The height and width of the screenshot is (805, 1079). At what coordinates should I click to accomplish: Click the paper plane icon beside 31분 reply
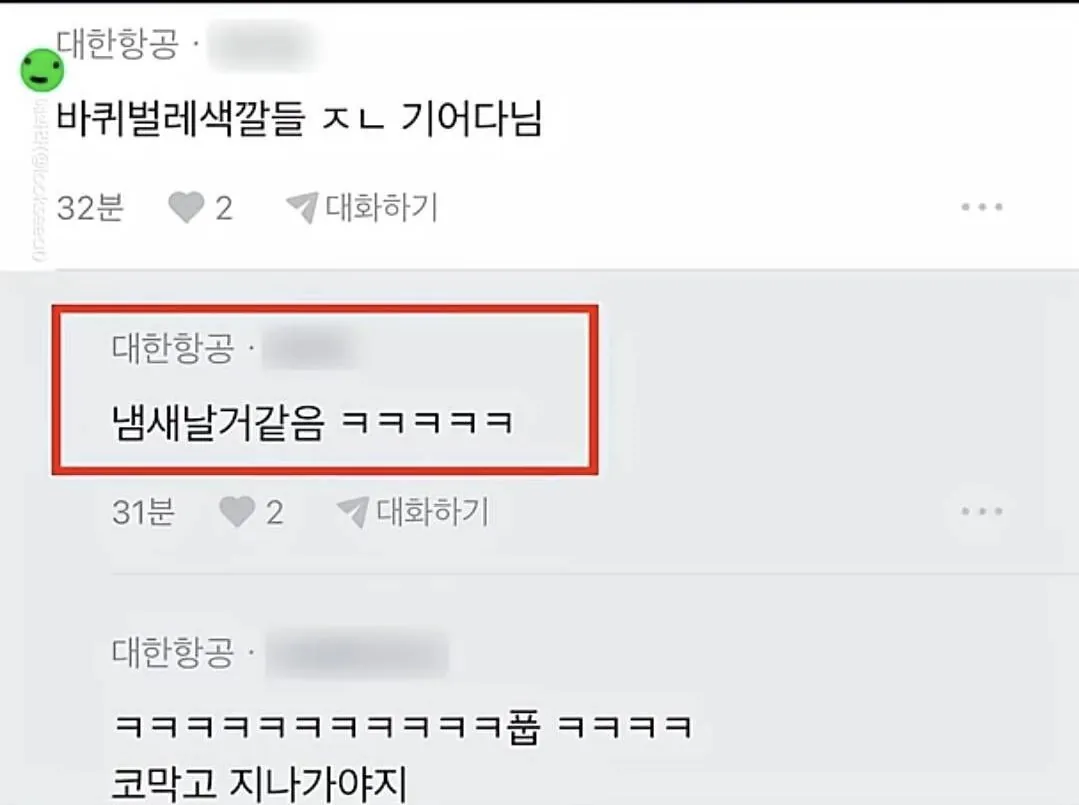pyautogui.click(x=352, y=512)
